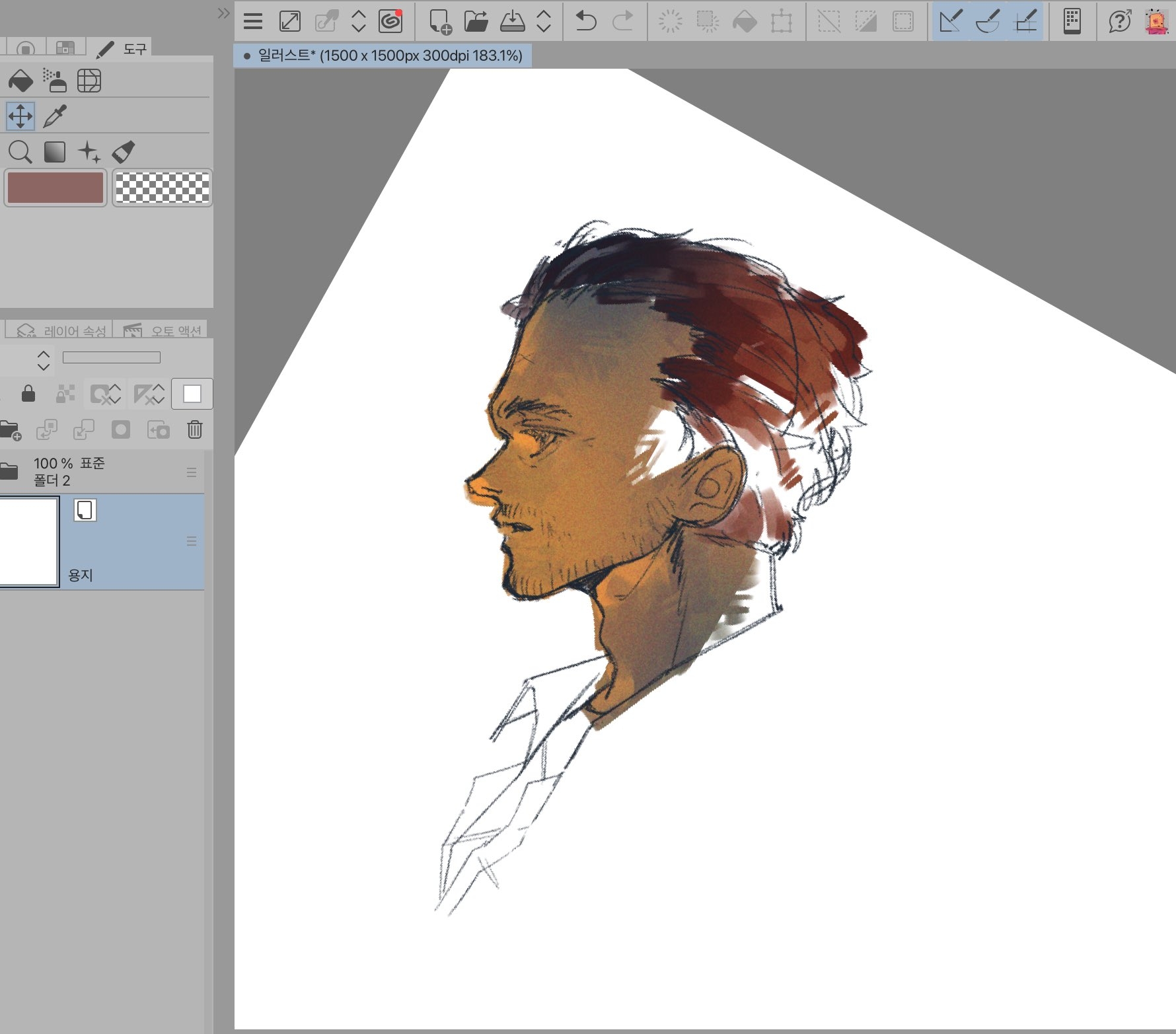Image resolution: width=1176 pixels, height=1034 pixels.
Task: Expand the collapsed panel with double chevron
Action: (x=223, y=13)
